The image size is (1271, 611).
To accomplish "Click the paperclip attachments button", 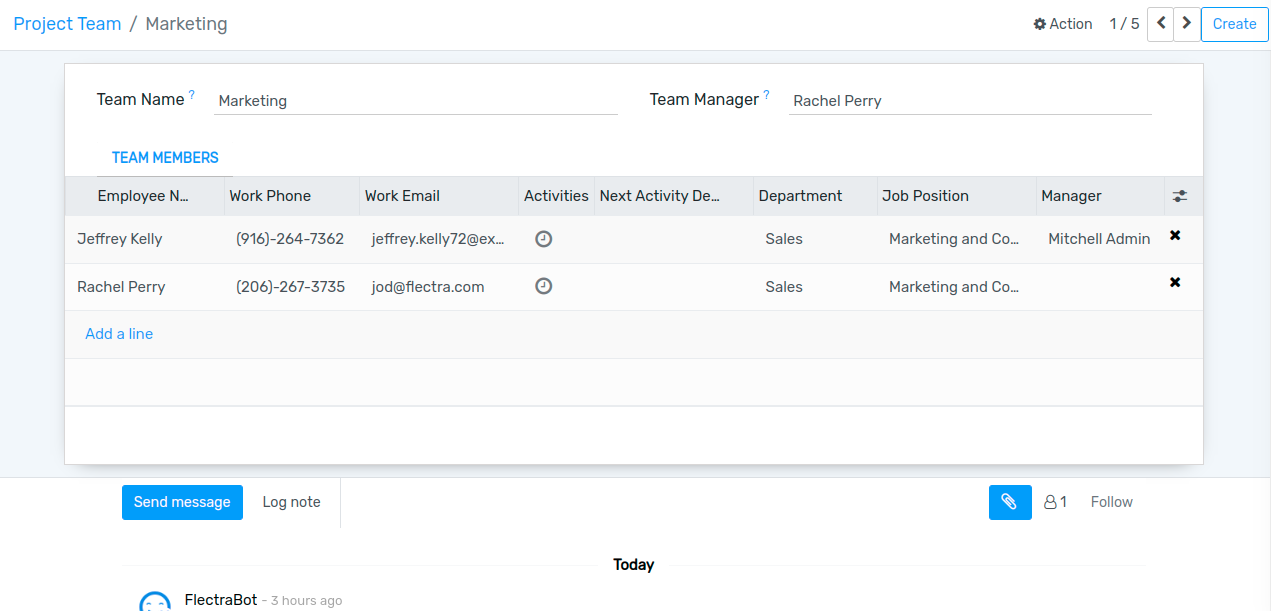I will coord(1010,502).
